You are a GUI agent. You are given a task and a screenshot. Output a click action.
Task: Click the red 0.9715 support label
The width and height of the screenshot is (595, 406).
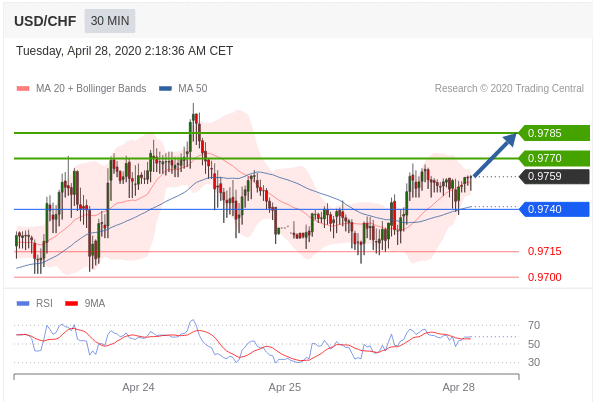pyautogui.click(x=545, y=251)
